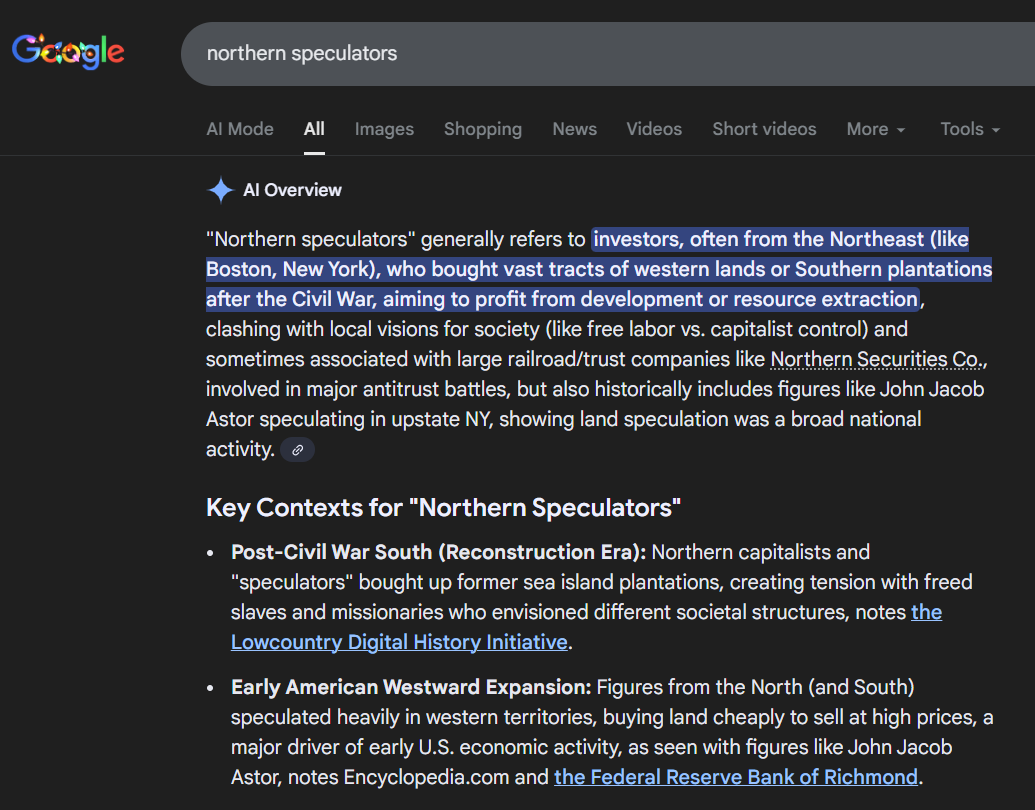Click the Google doodle logo

[x=68, y=51]
